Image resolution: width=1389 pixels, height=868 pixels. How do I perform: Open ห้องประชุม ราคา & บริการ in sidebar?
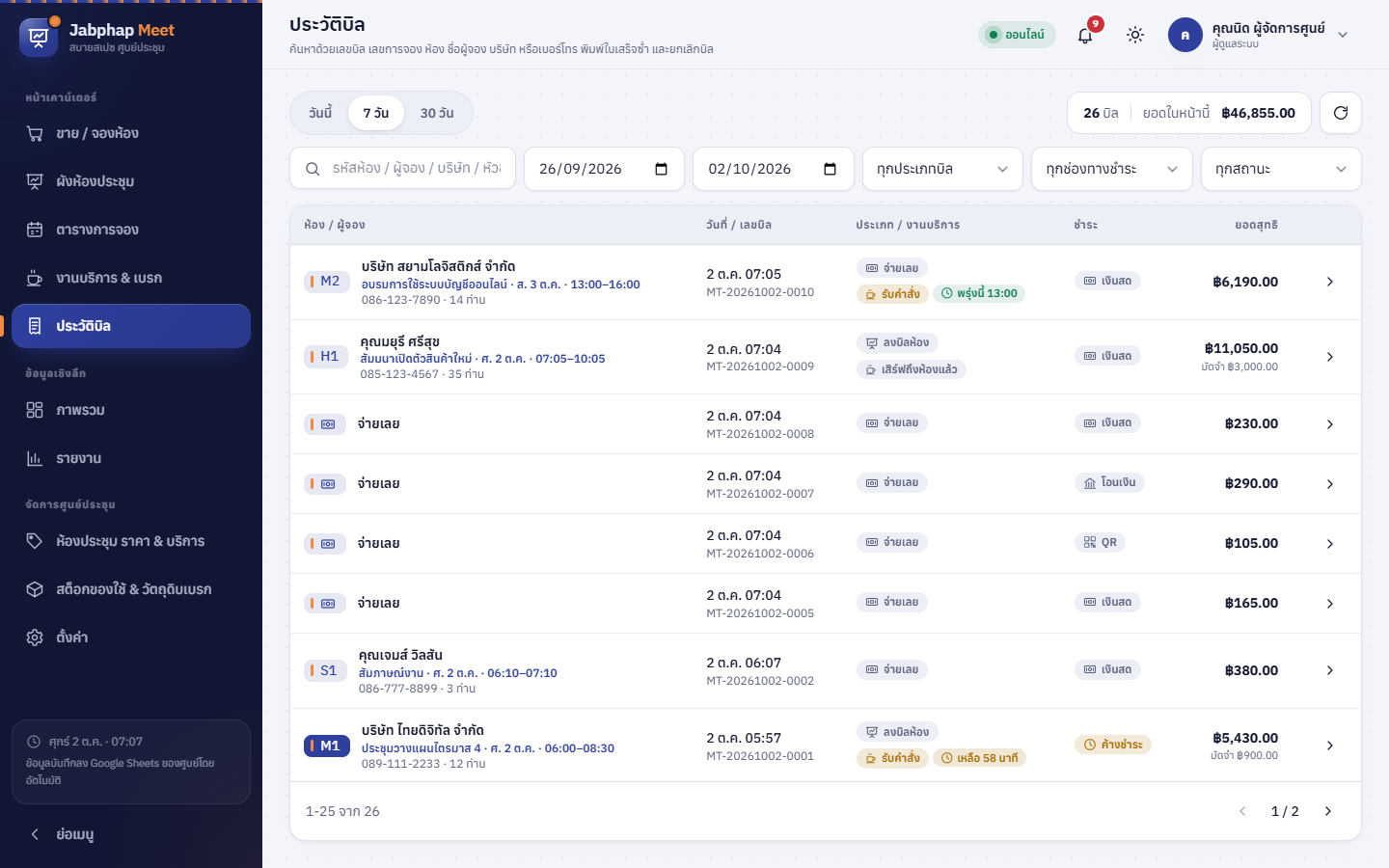pyautogui.click(x=131, y=541)
